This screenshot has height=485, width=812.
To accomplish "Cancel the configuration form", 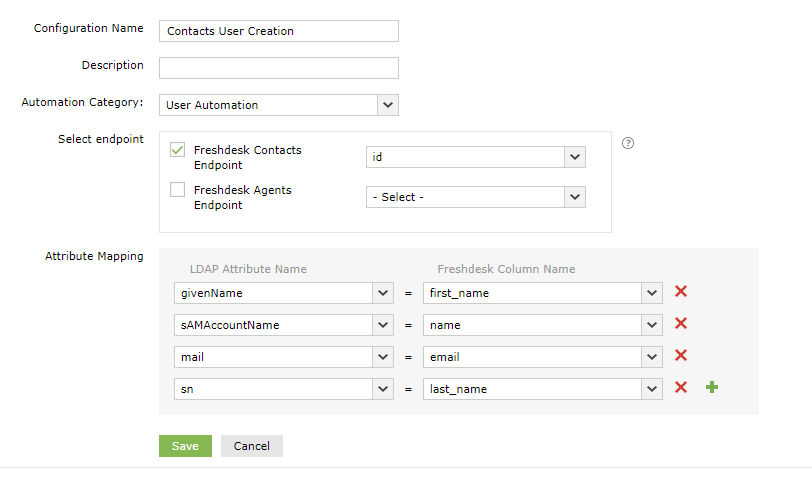I will [252, 446].
